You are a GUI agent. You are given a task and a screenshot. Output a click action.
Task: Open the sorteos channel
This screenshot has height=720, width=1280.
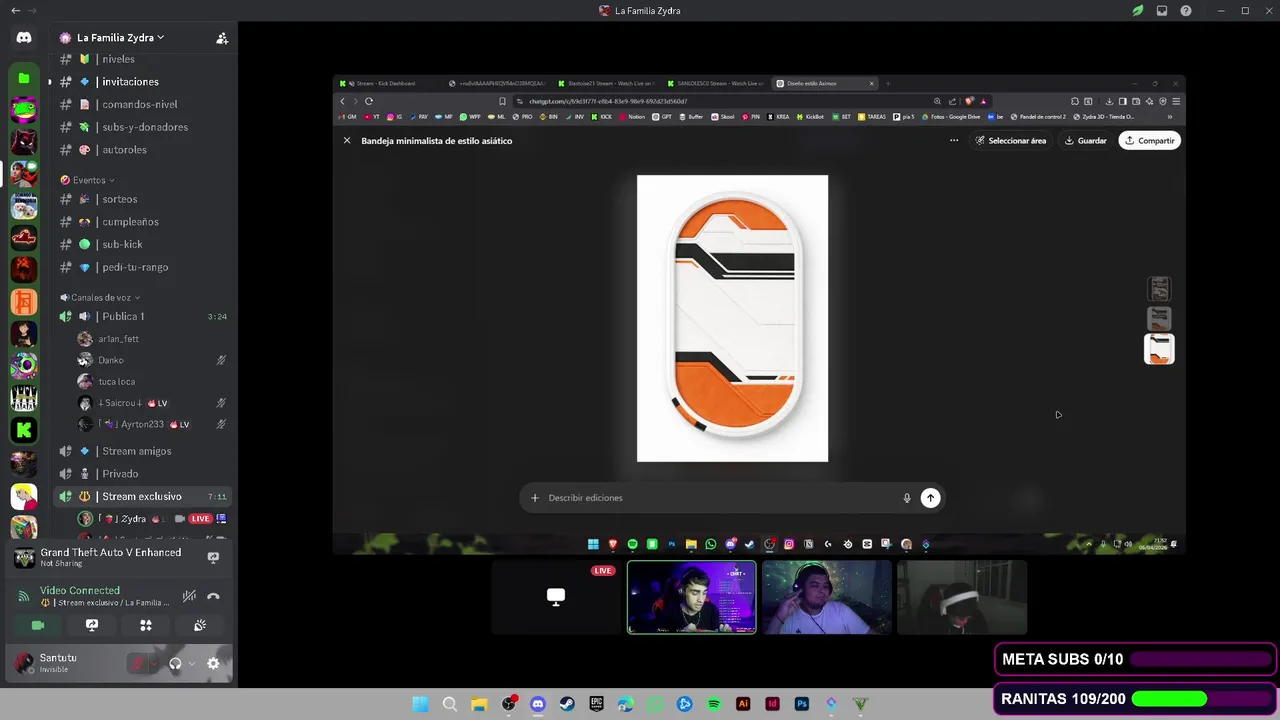143,199
